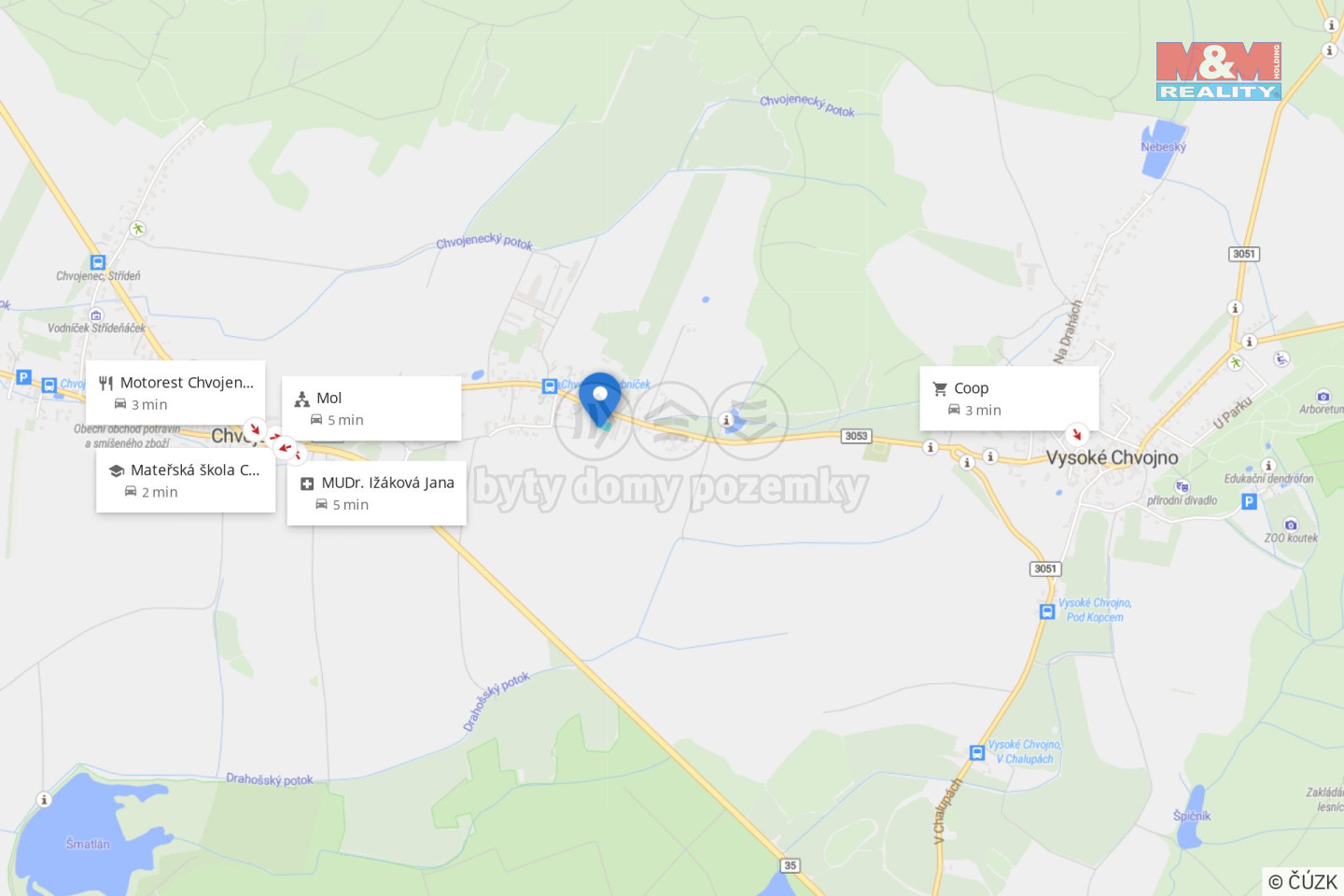Click the parking icon near Edukační dendrofon

[1249, 502]
